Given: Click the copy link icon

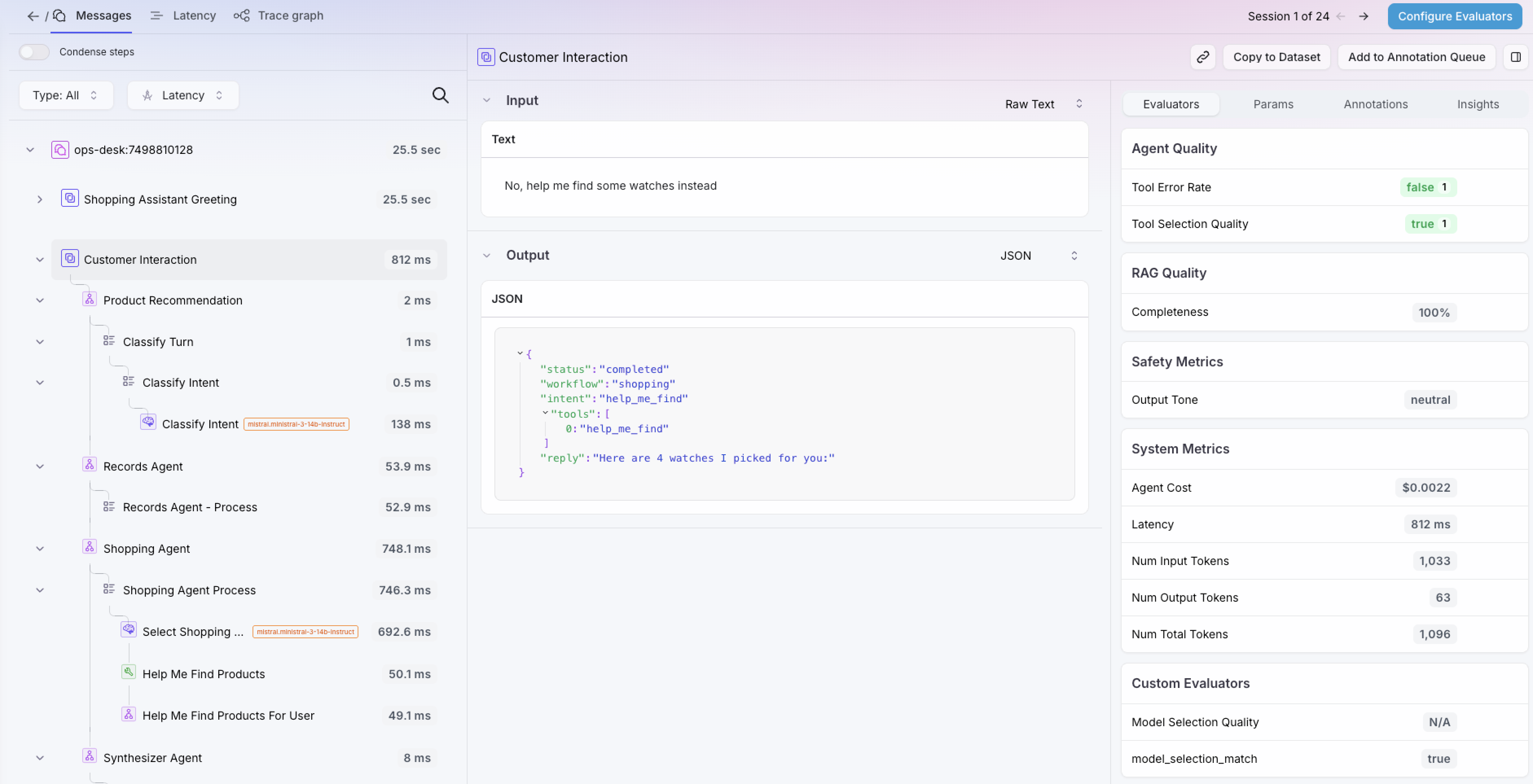Looking at the screenshot, I should (x=1203, y=57).
